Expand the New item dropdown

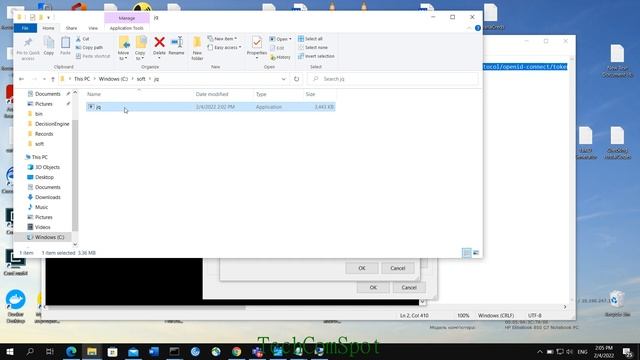click(x=236, y=39)
